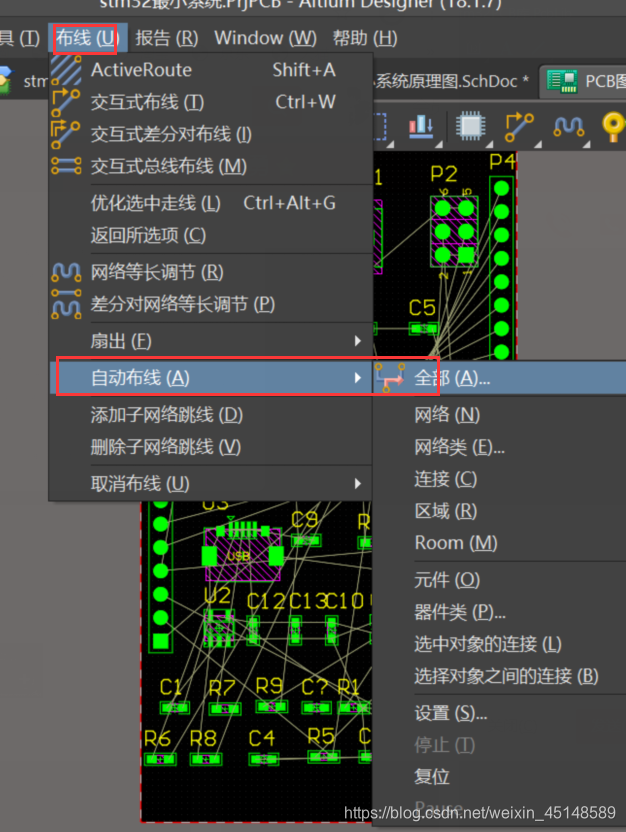Click the U2 component footprint
The height and width of the screenshot is (832, 626).
219,628
